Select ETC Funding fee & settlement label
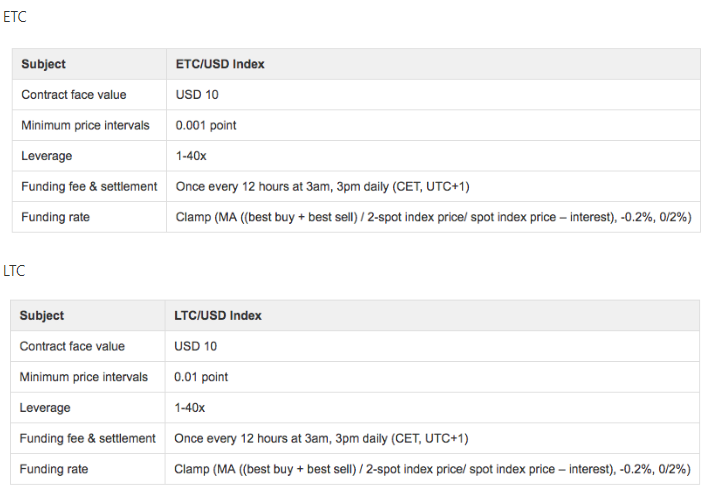The image size is (711, 500). point(89,186)
